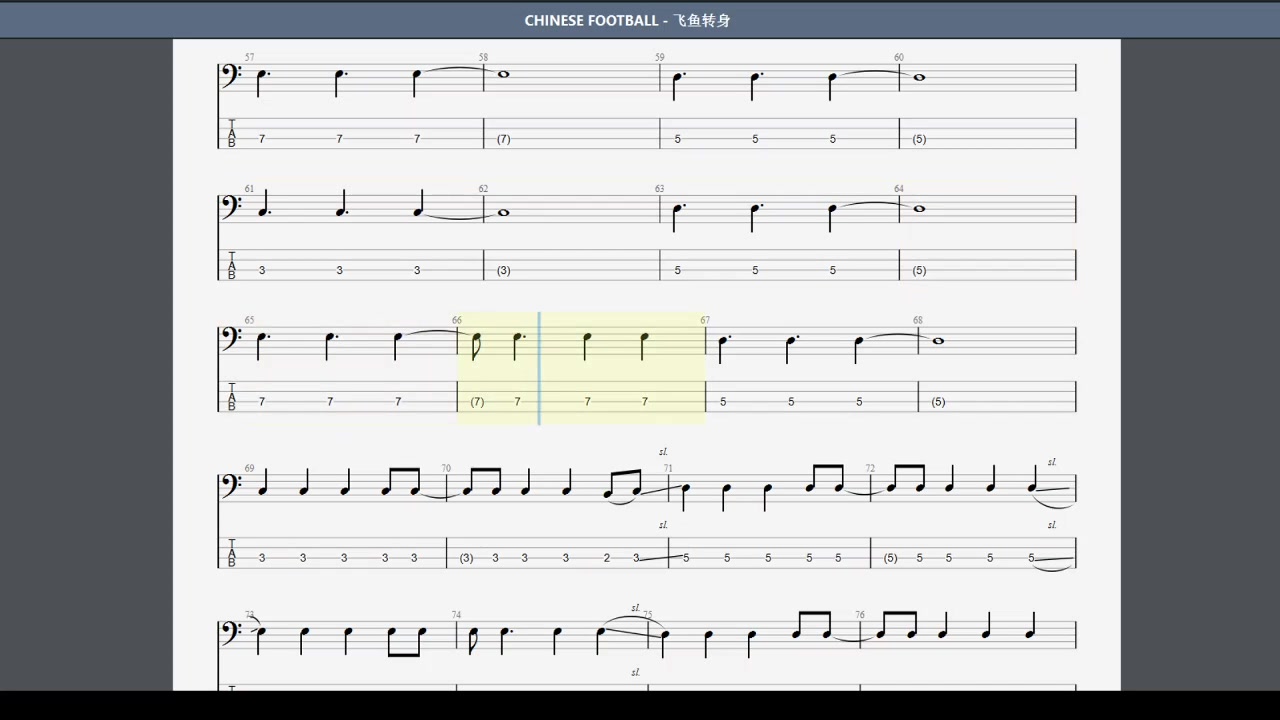This screenshot has height=720, width=1280.
Task: Select measure number 71
Action: pos(668,468)
